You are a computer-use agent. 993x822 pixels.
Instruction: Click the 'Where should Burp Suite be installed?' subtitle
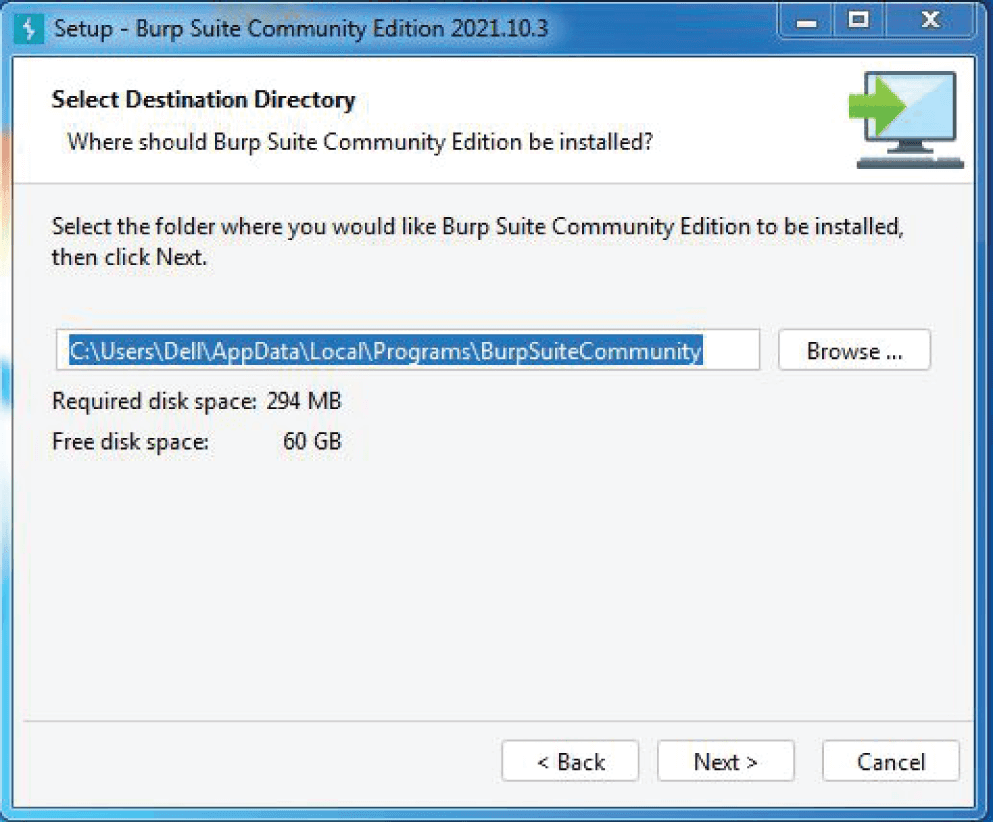click(360, 142)
